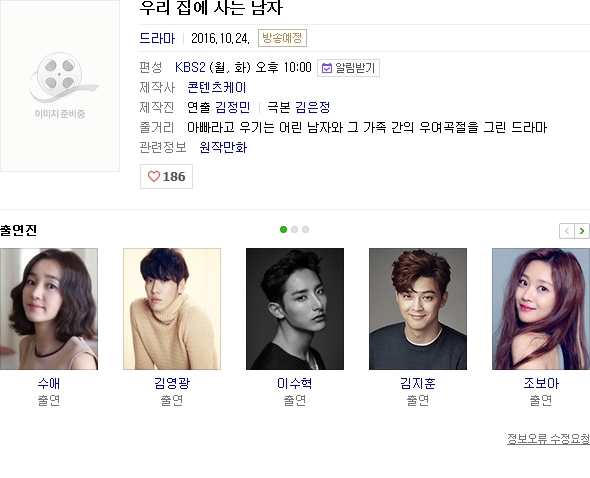Viewport: 590px width, 478px height.
Task: Open the 김영광 name link
Action: click(172, 383)
